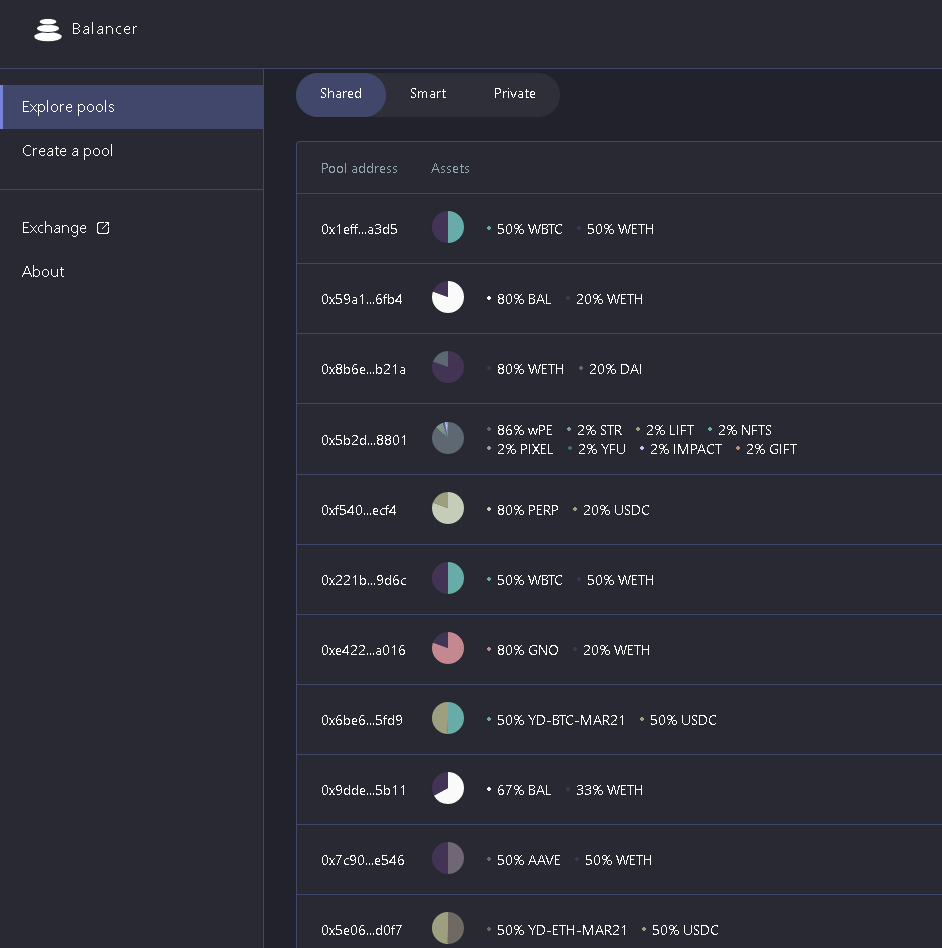Viewport: 942px width, 948px height.
Task: Open pool address 0x7c90...e546
Action: coord(363,862)
